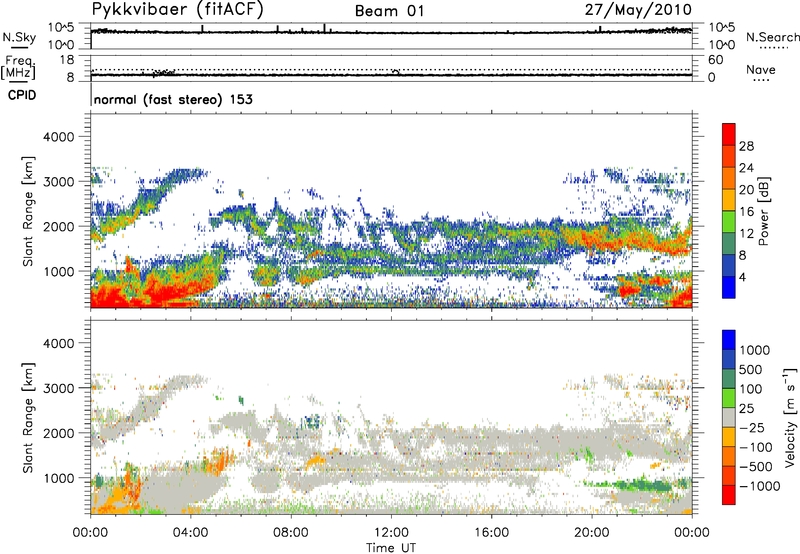Click the '16:00' time tick label
The image size is (800, 554).
click(491, 533)
